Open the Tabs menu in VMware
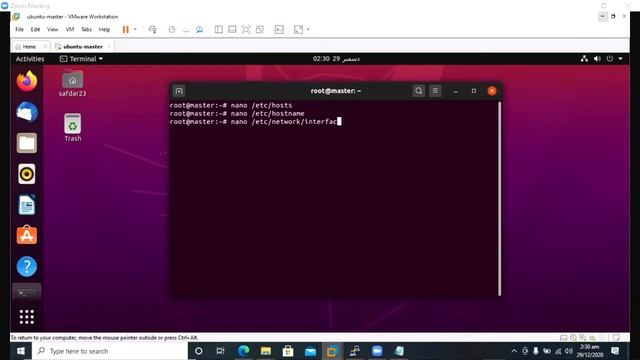Image resolution: width=640 pixels, height=360 pixels. point(86,29)
